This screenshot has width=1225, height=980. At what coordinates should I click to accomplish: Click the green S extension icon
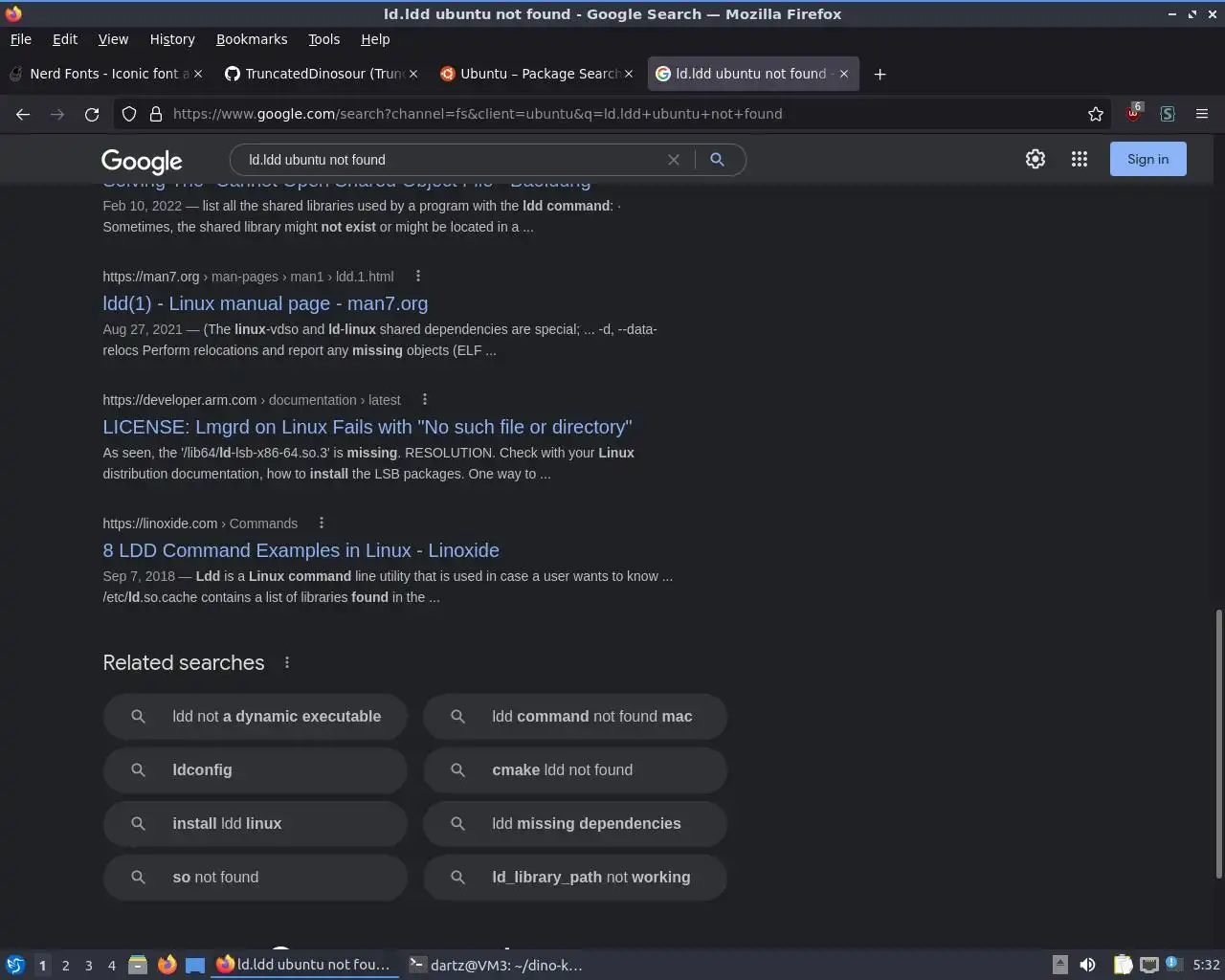point(1168,114)
